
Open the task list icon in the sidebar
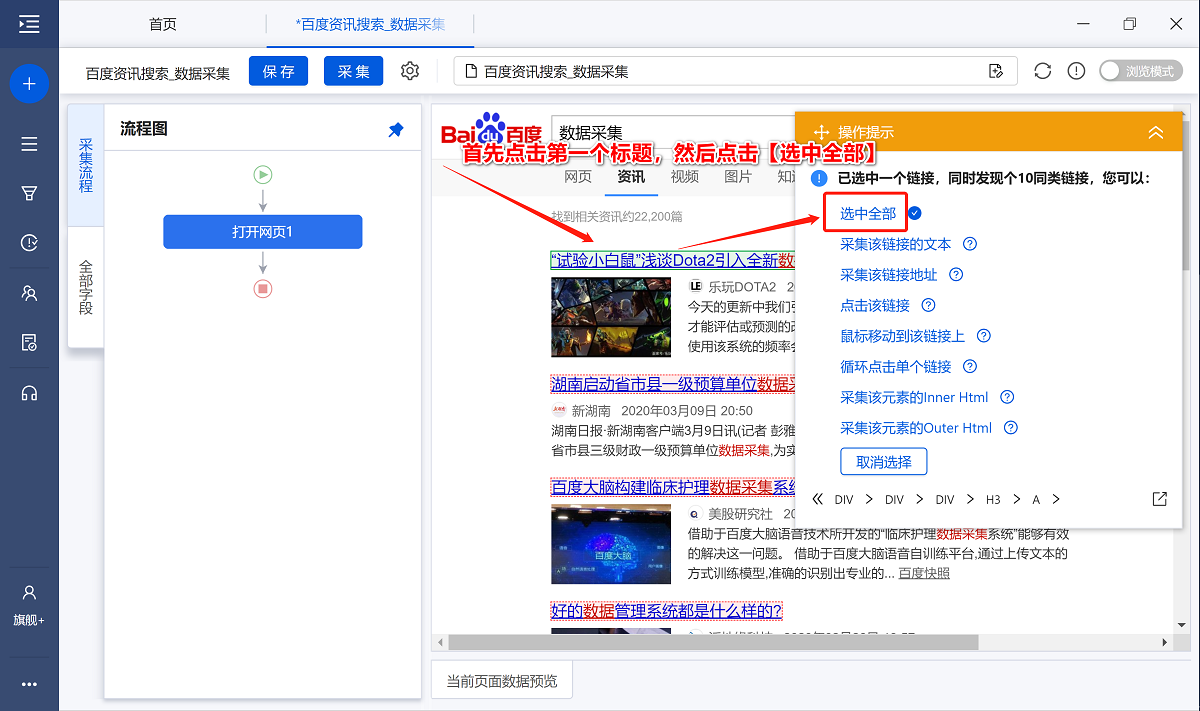point(29,144)
